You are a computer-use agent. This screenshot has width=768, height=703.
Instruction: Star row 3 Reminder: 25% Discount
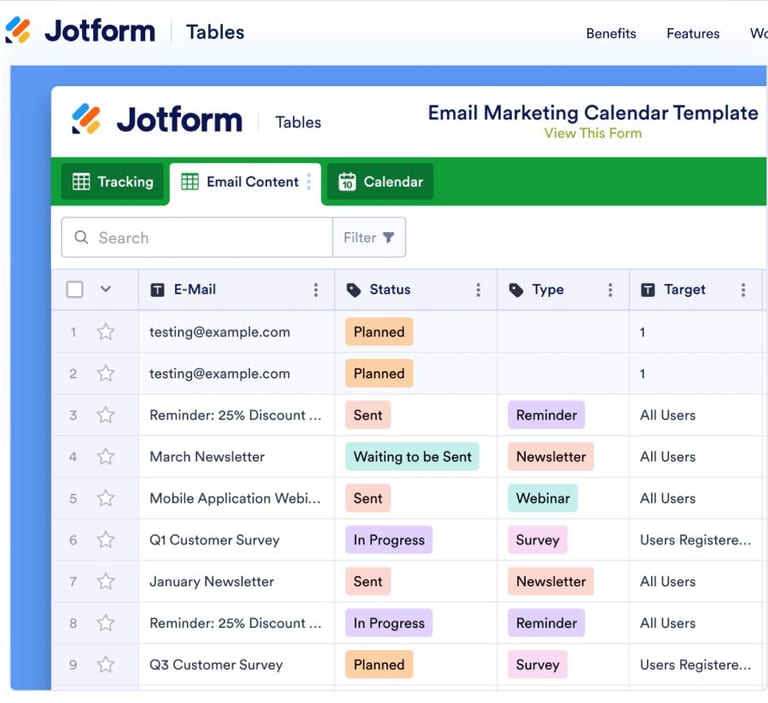105,415
